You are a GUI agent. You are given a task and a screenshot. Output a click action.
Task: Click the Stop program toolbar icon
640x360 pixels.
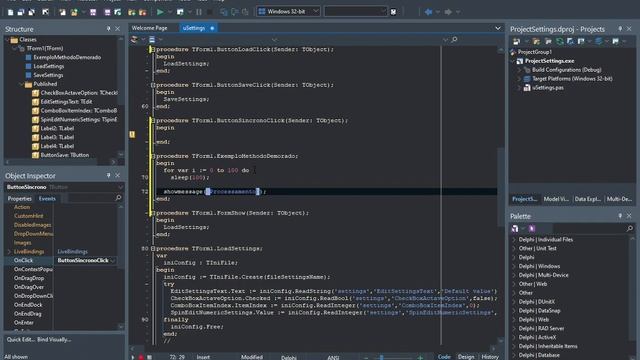pyautogui.click(x=210, y=12)
